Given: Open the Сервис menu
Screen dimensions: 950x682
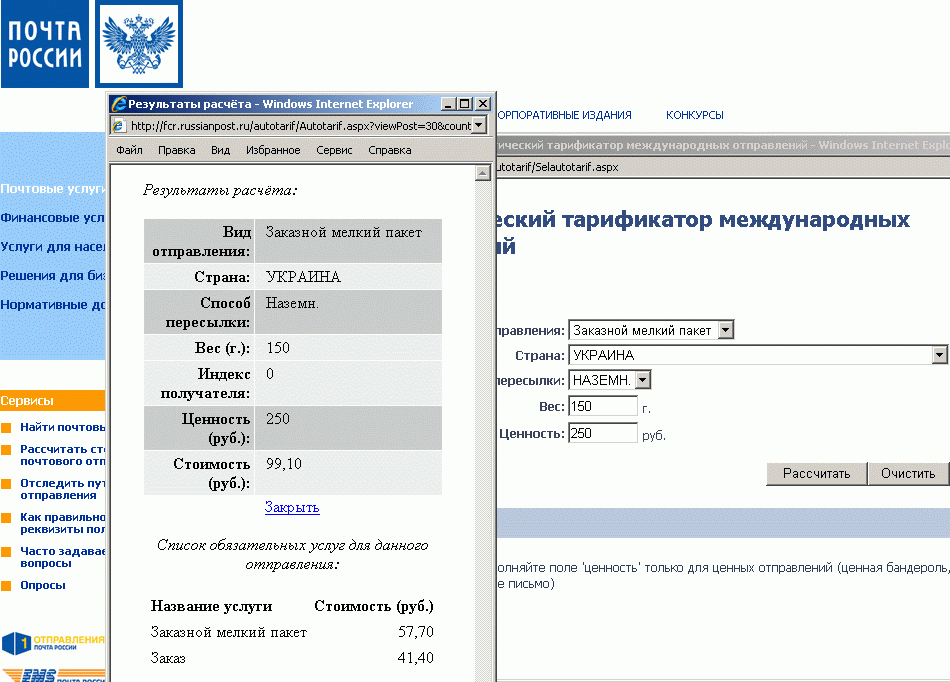Looking at the screenshot, I should coord(334,150).
